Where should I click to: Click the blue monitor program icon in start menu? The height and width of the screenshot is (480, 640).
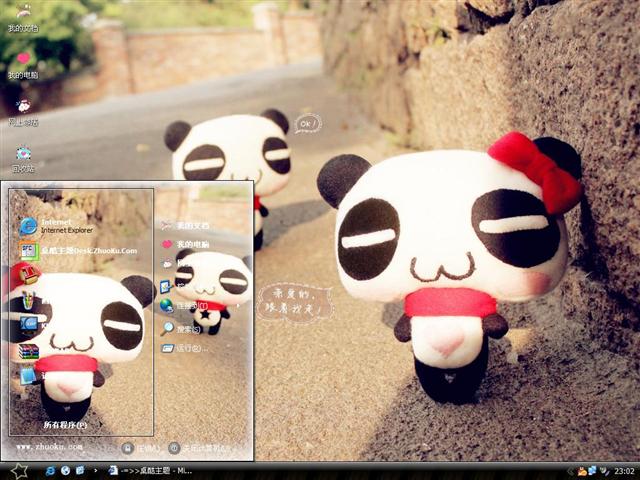29,324
